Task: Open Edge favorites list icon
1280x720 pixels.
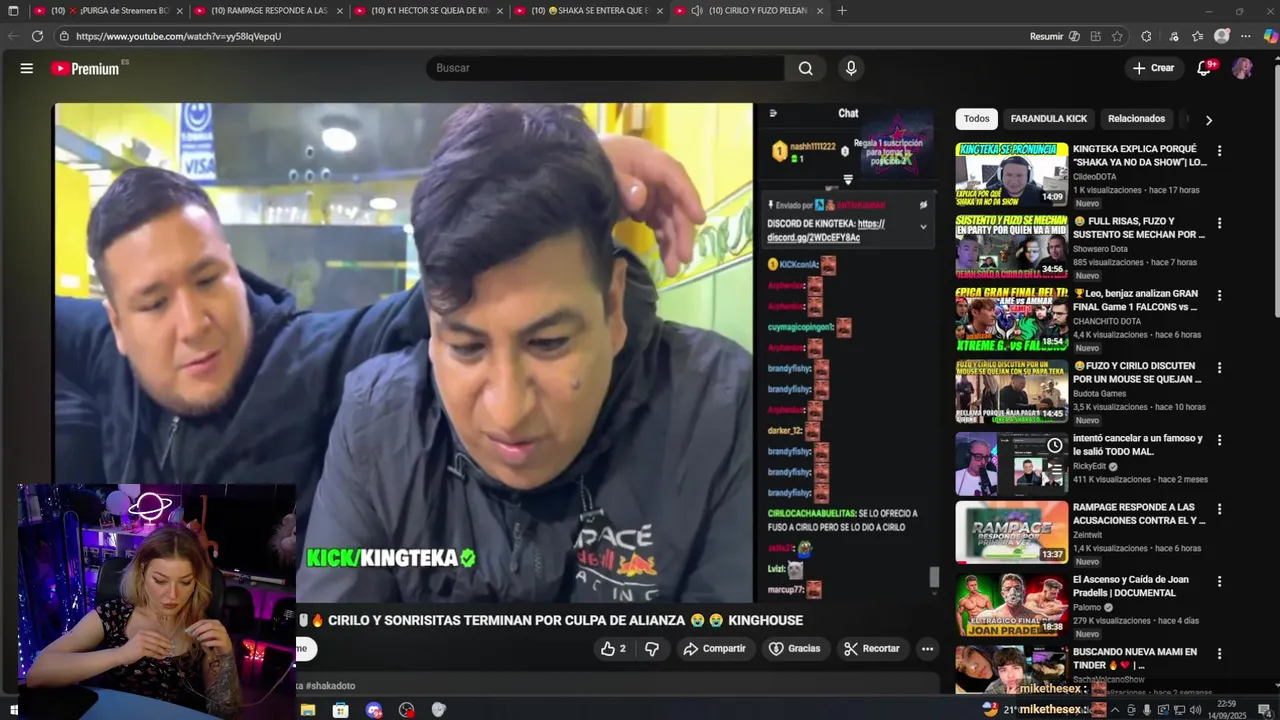Action: [x=1198, y=36]
